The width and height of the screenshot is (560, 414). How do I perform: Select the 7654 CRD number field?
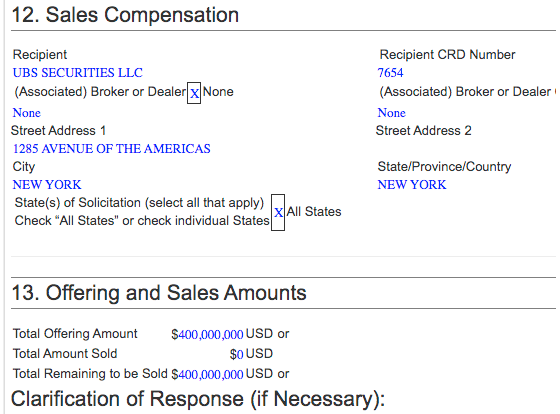390,73
